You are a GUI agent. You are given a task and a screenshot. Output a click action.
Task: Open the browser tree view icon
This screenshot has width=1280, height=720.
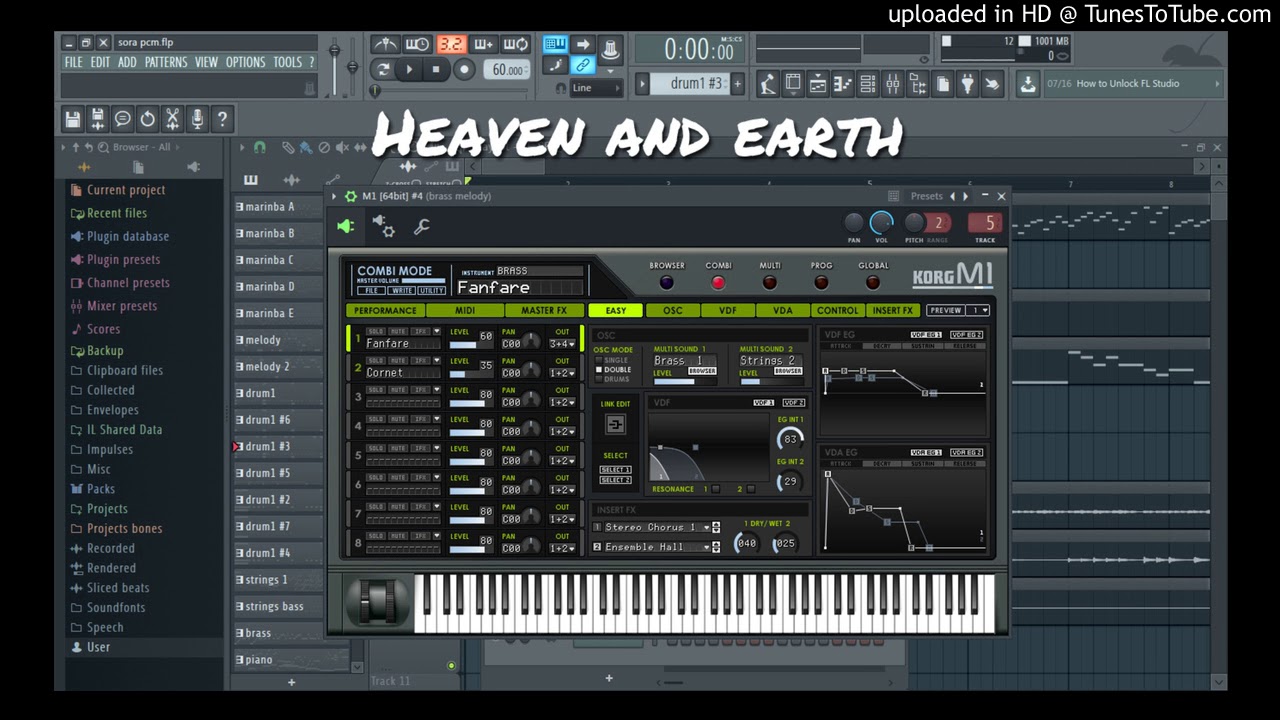point(918,84)
